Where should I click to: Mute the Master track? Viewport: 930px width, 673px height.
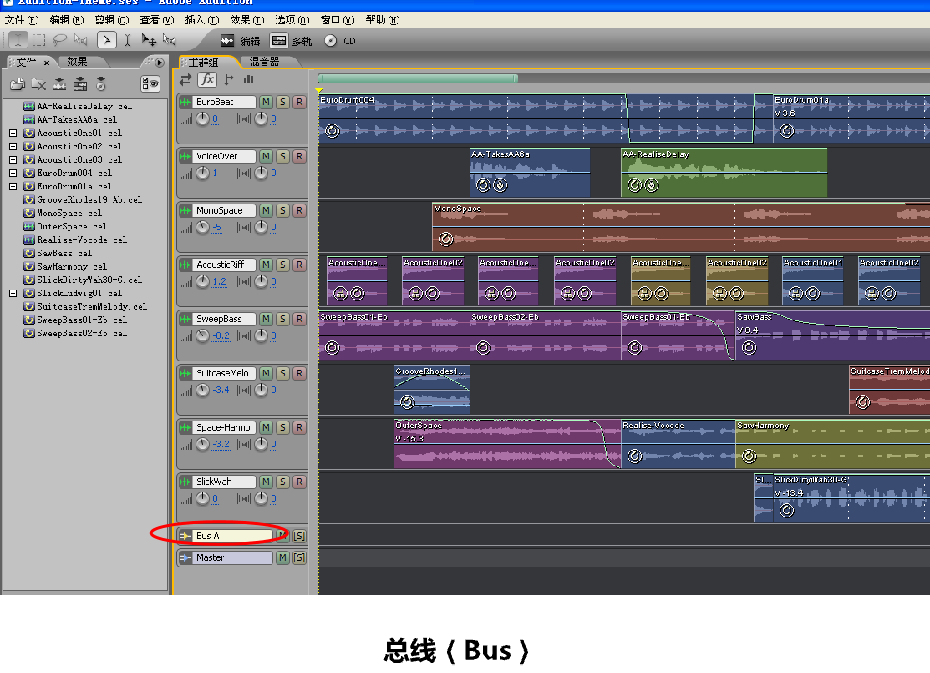click(283, 558)
